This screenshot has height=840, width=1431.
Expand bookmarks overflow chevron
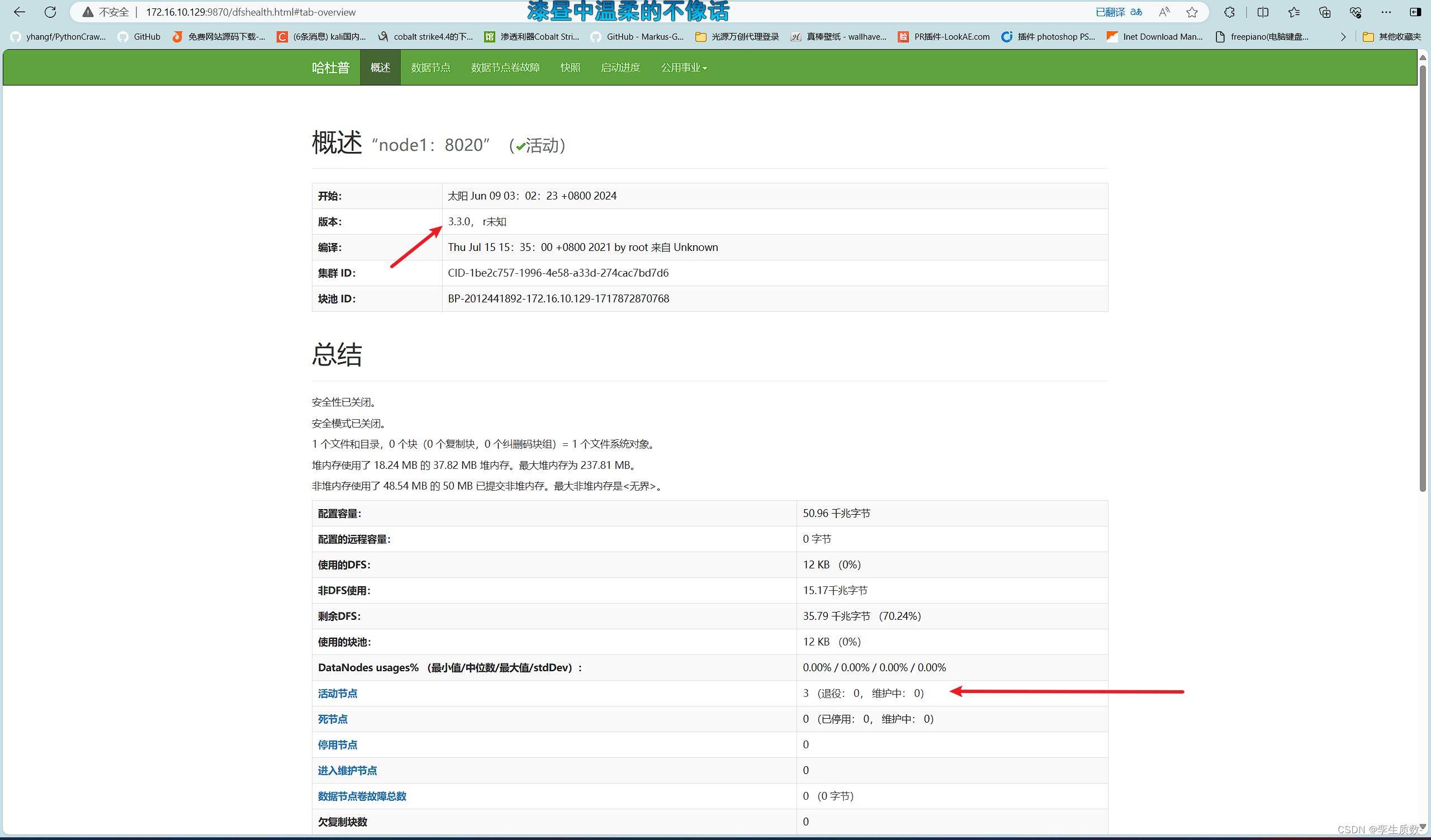point(1343,37)
